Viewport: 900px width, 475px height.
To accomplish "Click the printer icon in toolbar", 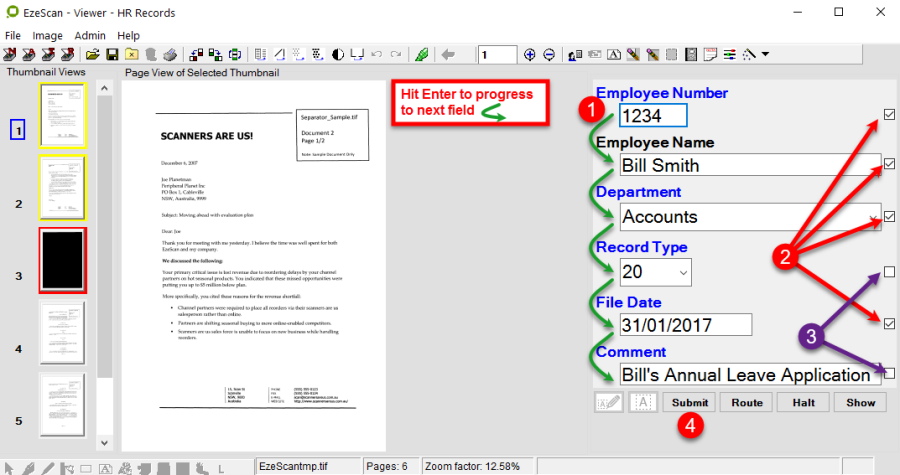I will click(x=170, y=54).
